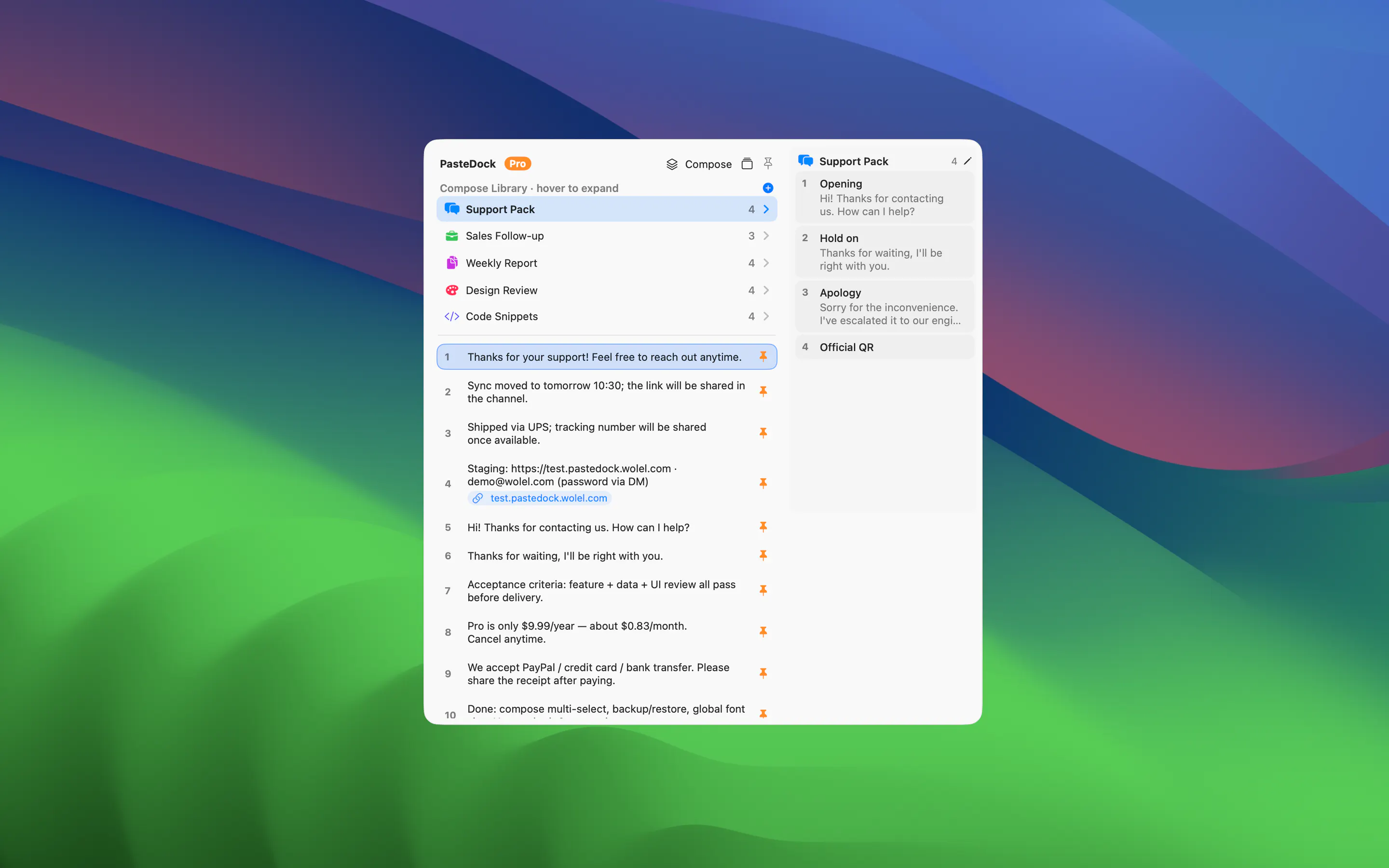This screenshot has width=1389, height=868.
Task: Edit Support Pack using pencil icon
Action: click(x=967, y=162)
